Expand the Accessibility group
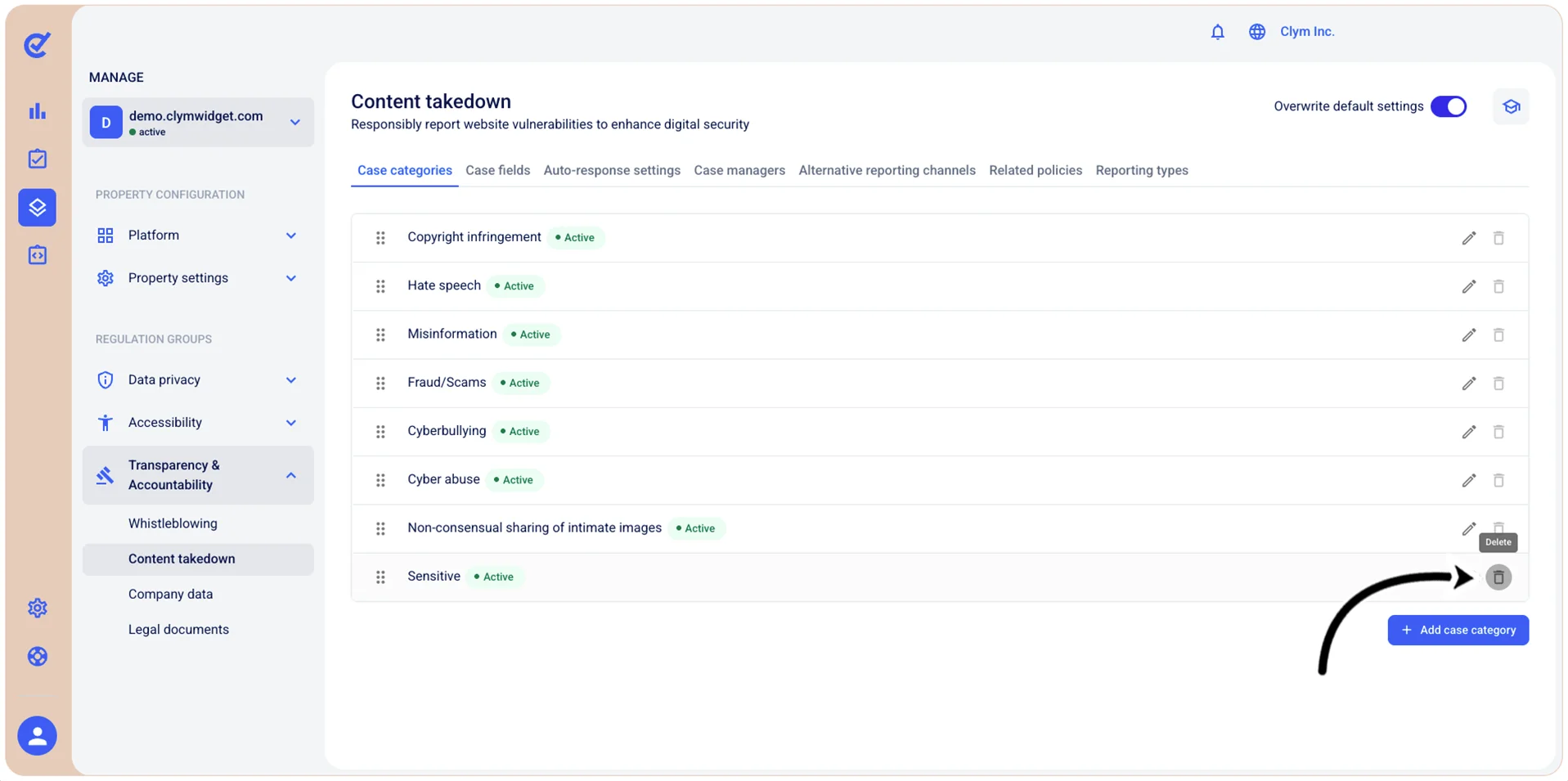This screenshot has height=781, width=1568. tap(198, 423)
